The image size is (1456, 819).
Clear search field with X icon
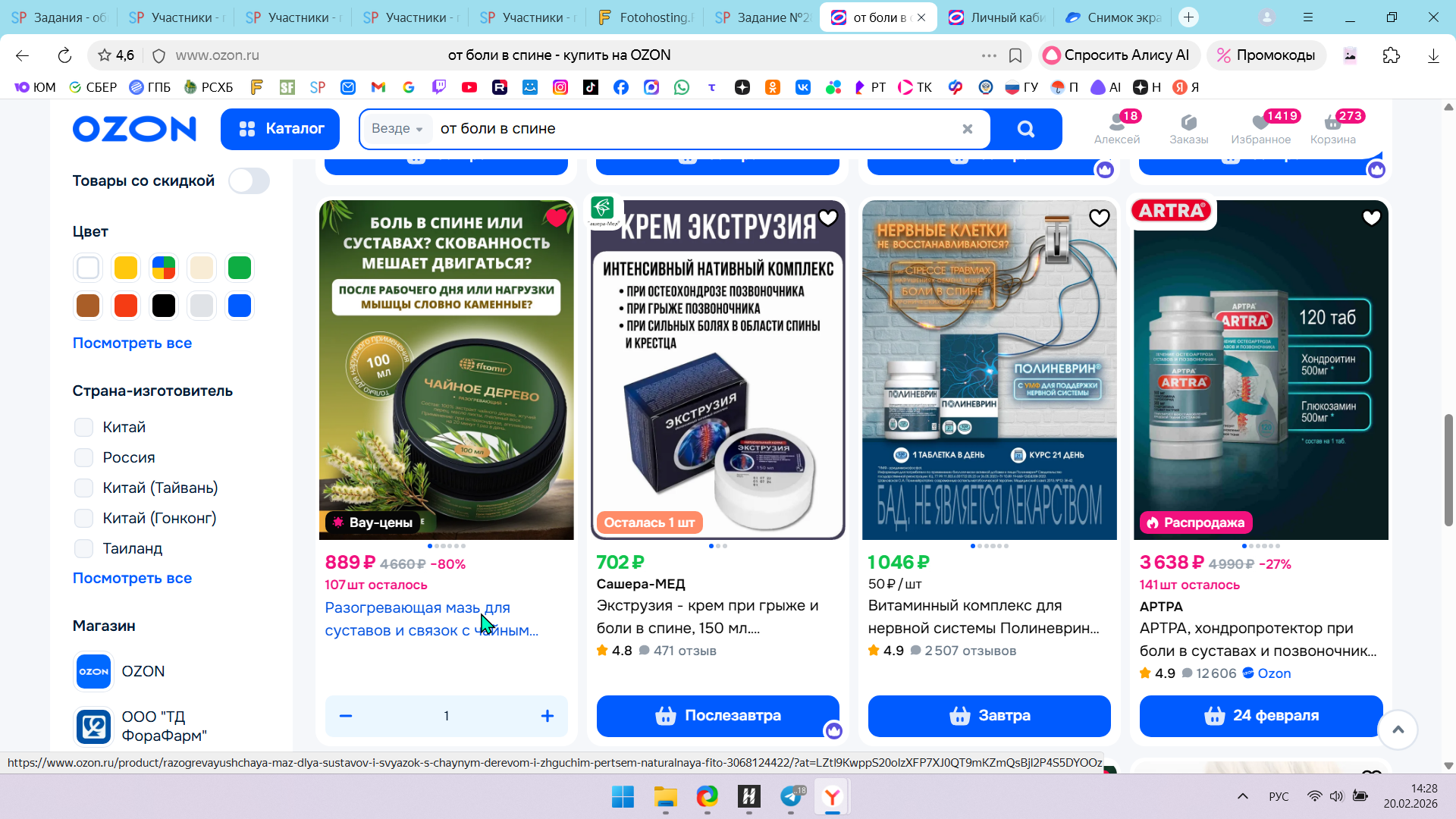967,129
